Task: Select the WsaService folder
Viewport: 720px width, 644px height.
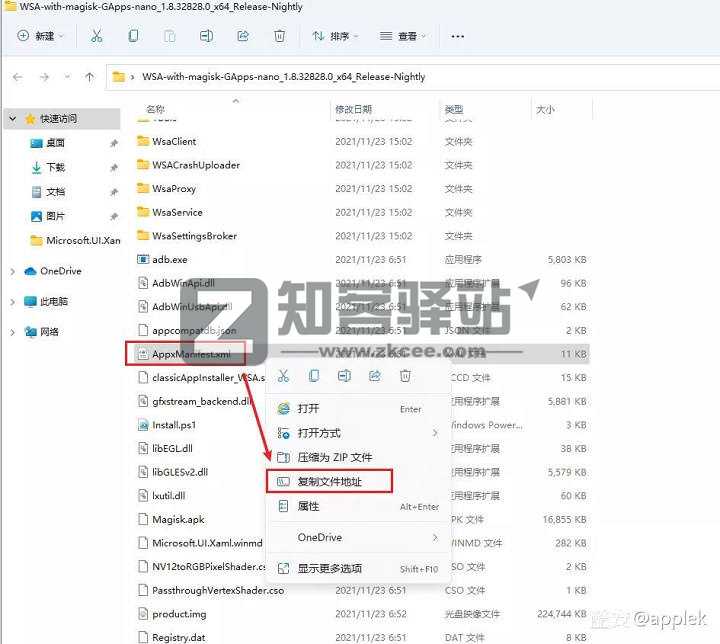Action: 177,212
